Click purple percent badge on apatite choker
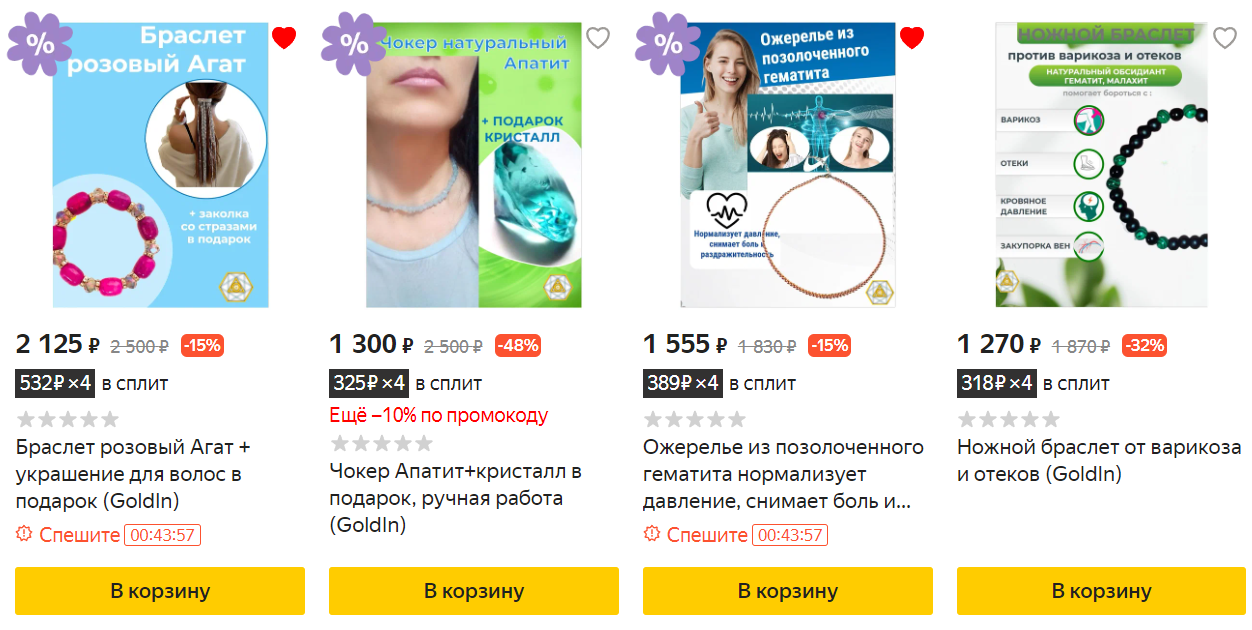The height and width of the screenshot is (630, 1252). pyautogui.click(x=354, y=44)
